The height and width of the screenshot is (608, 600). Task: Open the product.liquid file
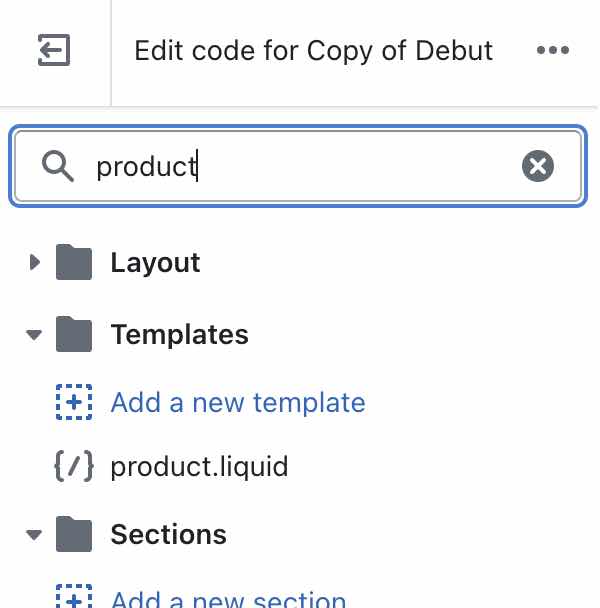199,466
